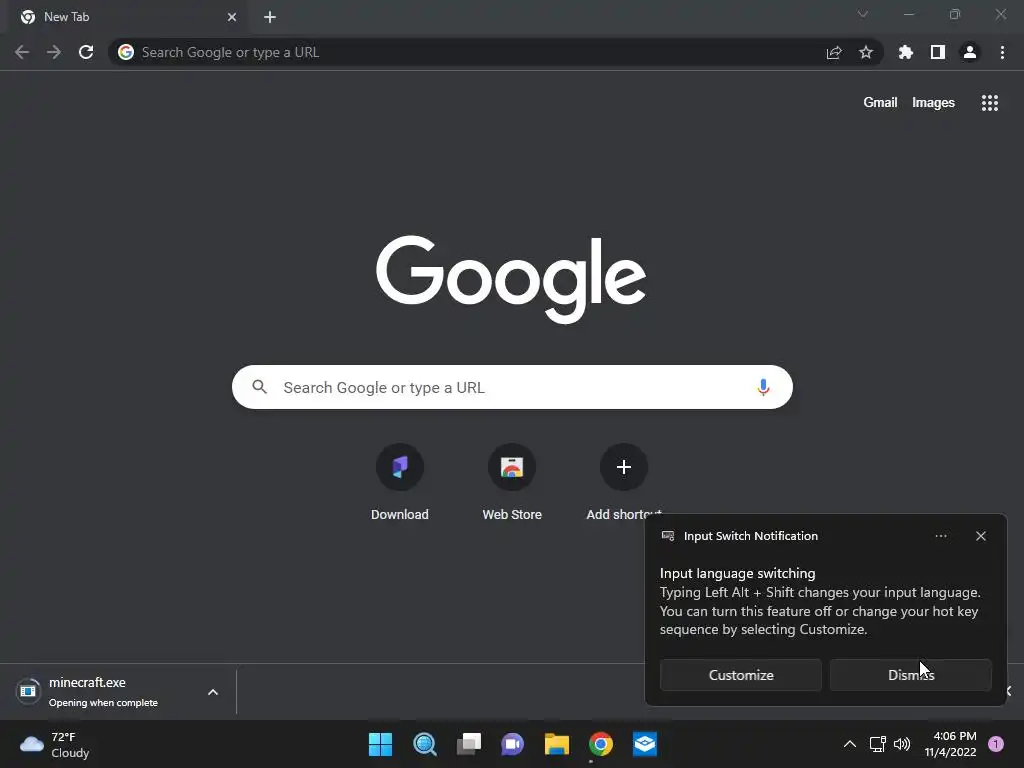Click the Google search box
The height and width of the screenshot is (768, 1024).
tap(512, 387)
